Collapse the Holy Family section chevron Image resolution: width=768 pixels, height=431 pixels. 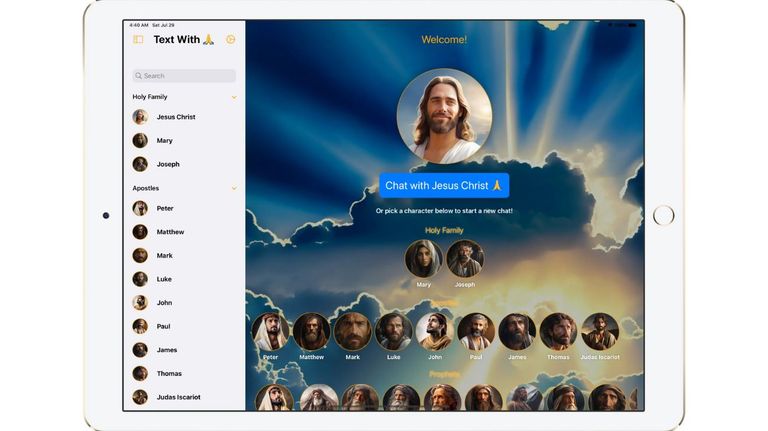[234, 97]
